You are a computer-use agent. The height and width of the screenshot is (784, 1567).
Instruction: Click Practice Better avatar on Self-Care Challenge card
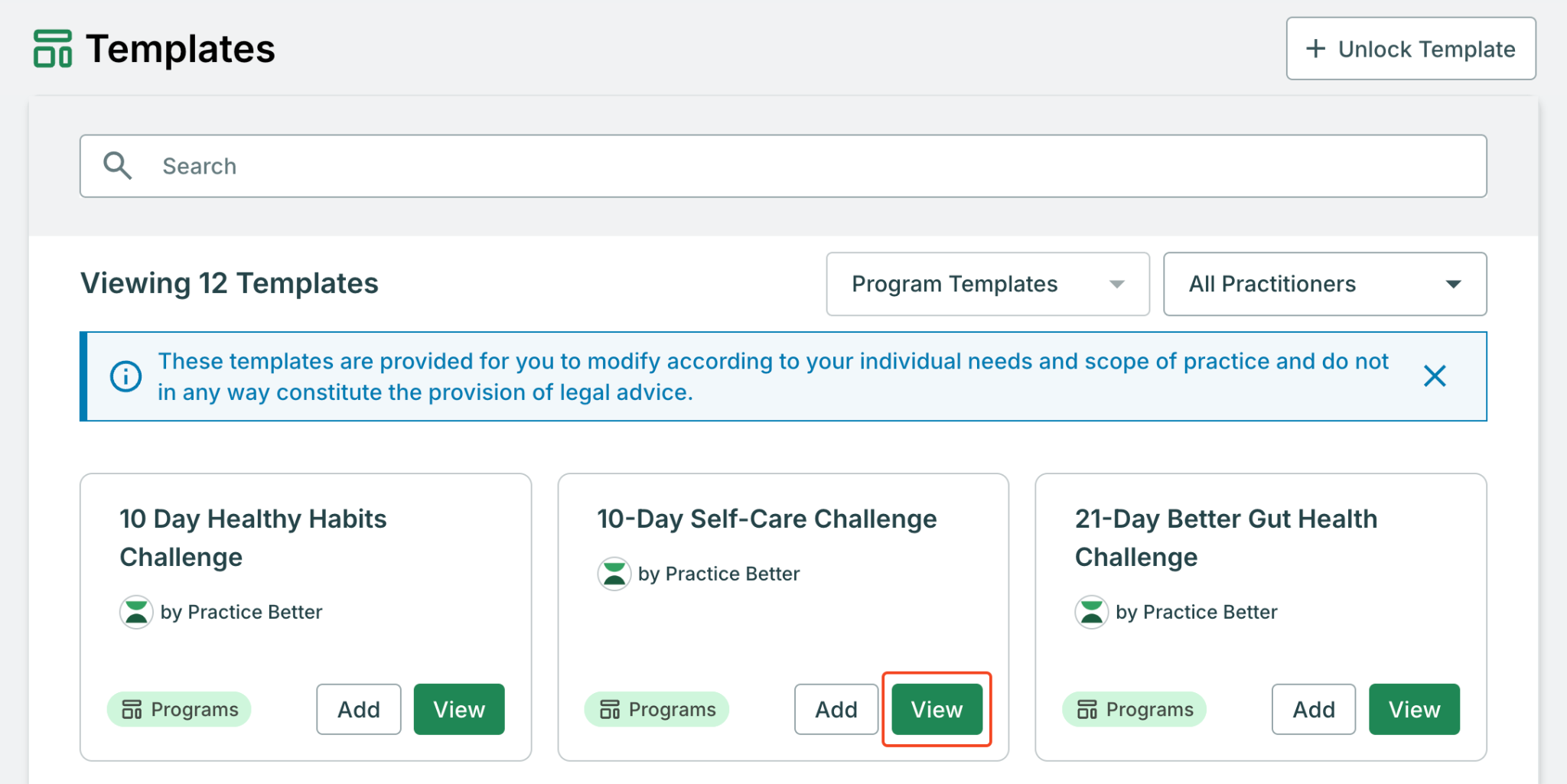(614, 574)
